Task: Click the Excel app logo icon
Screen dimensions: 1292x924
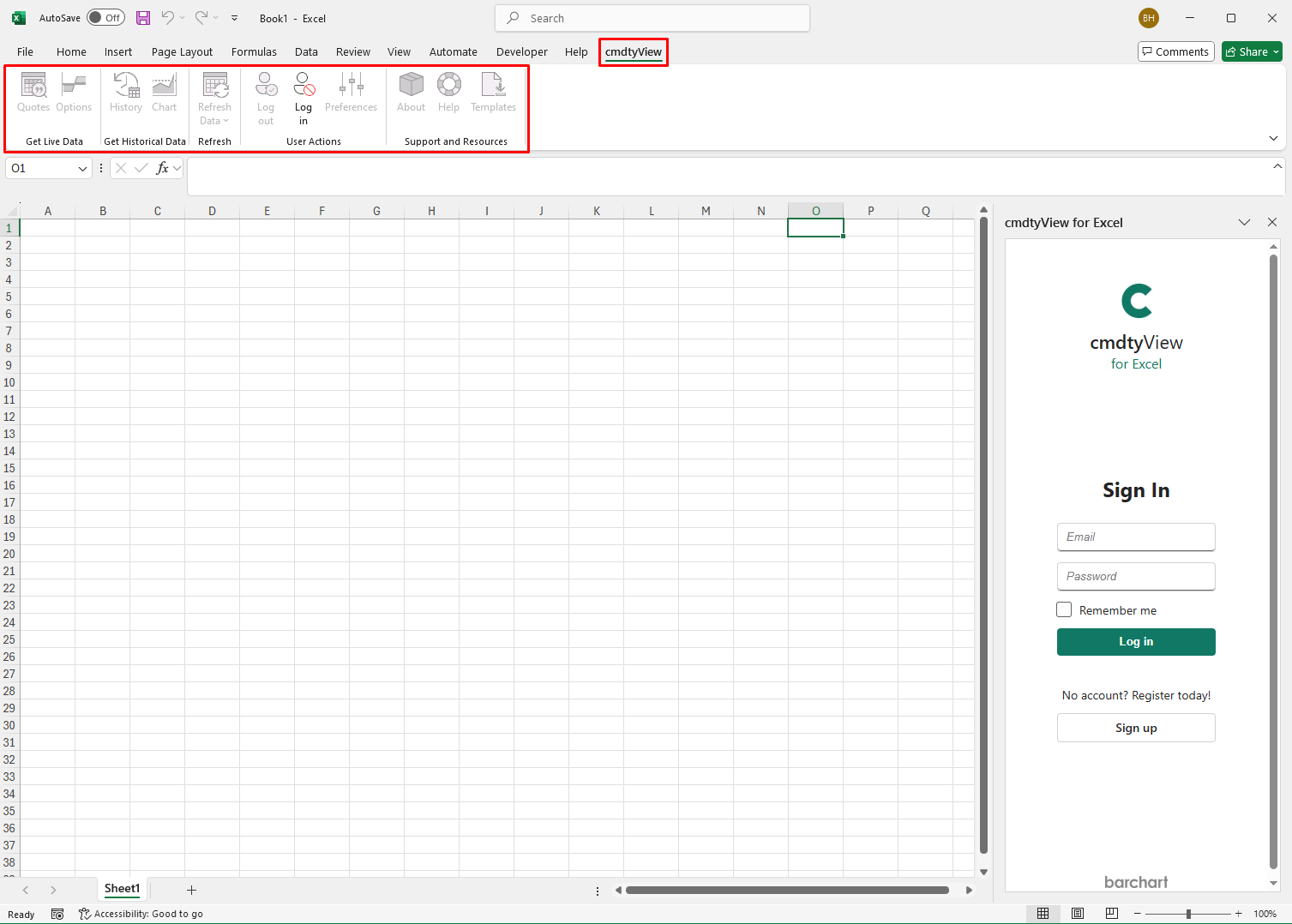Action: [x=19, y=18]
